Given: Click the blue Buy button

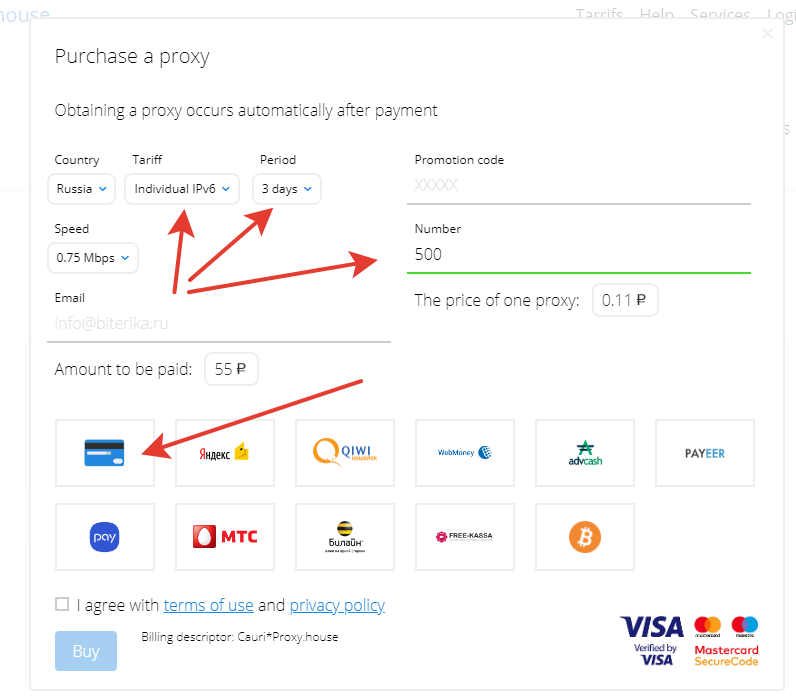Looking at the screenshot, I should pos(86,651).
